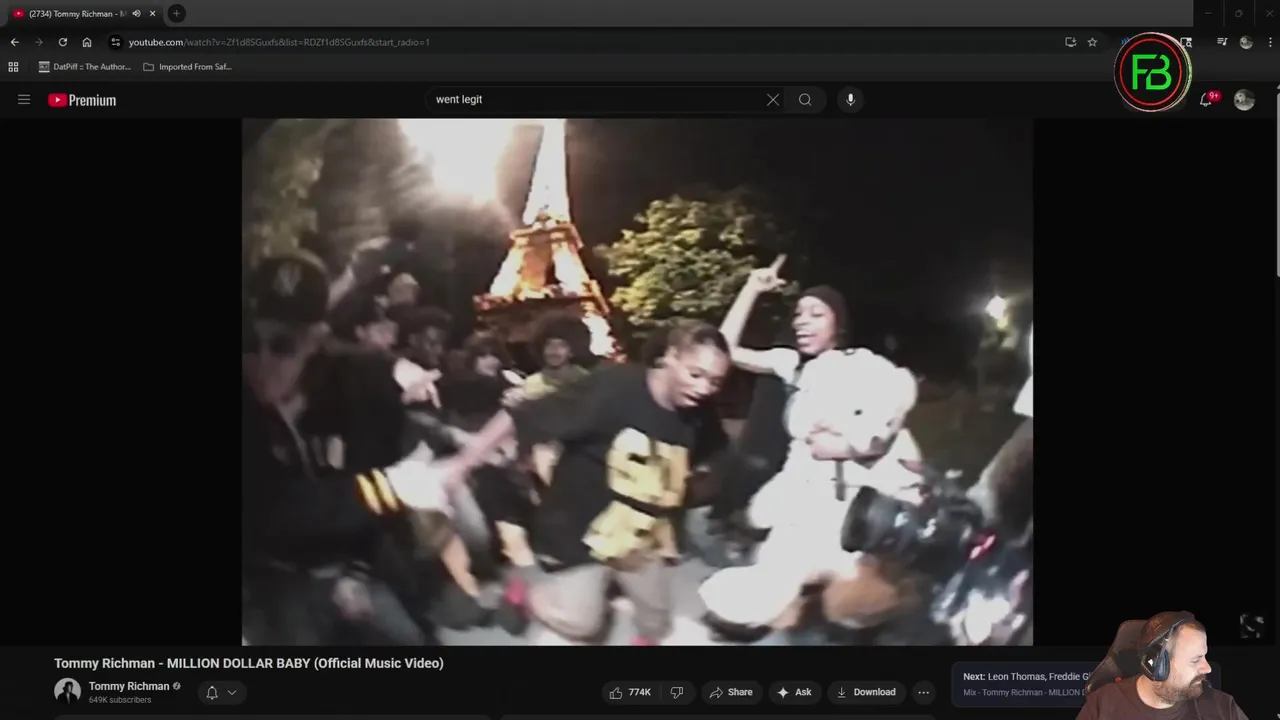
Task: Click the 649K subscribers text
Action: (120, 700)
